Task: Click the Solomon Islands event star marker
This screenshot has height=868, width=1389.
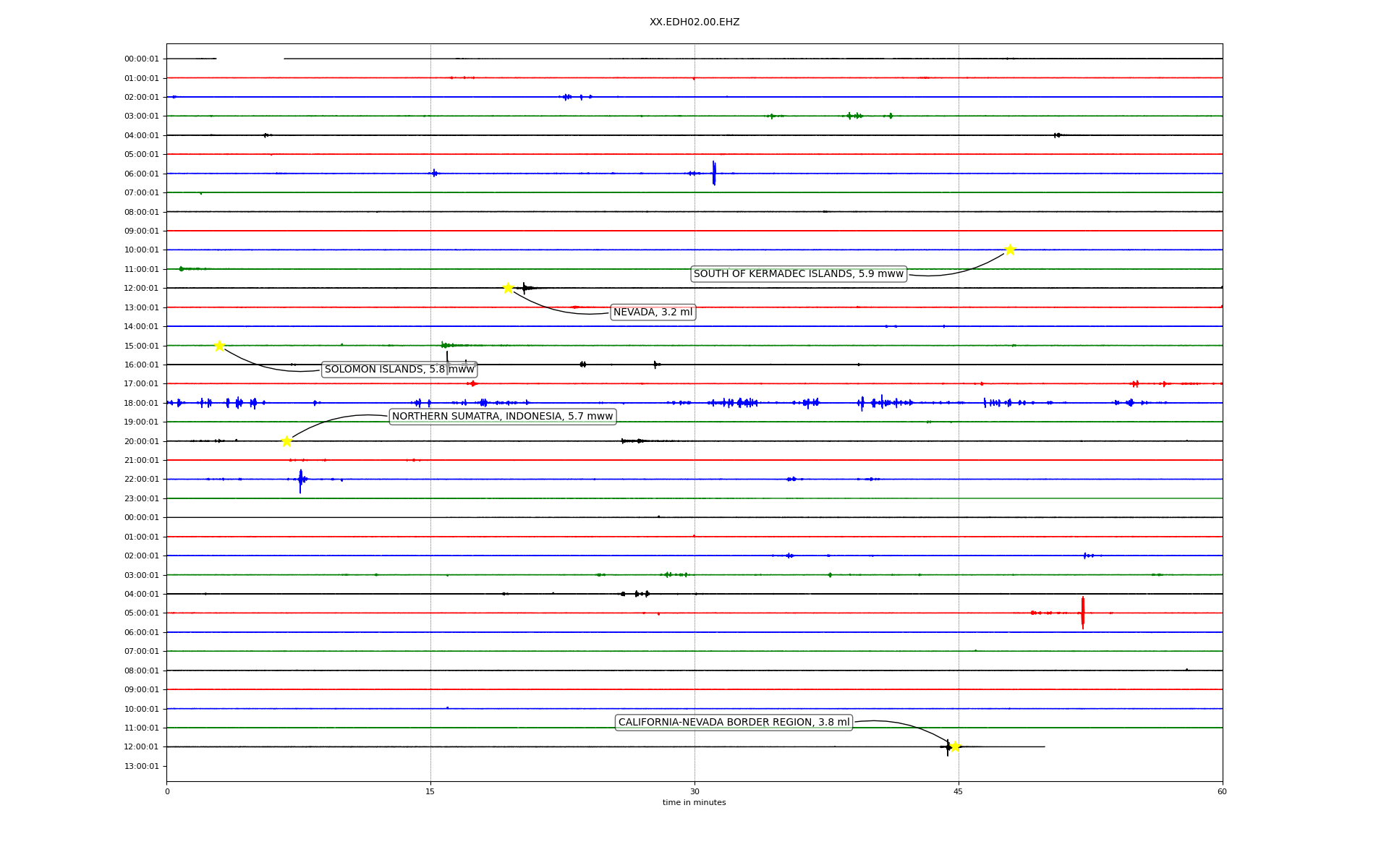Action: 219,346
